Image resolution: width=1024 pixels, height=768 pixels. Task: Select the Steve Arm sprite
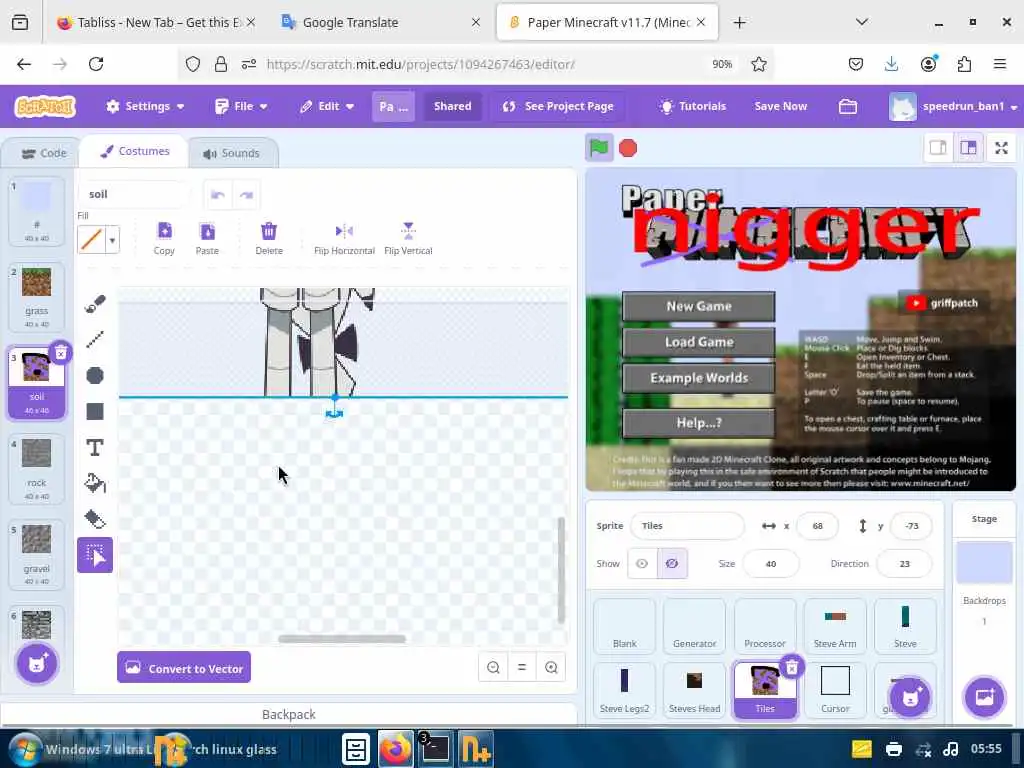[835, 626]
